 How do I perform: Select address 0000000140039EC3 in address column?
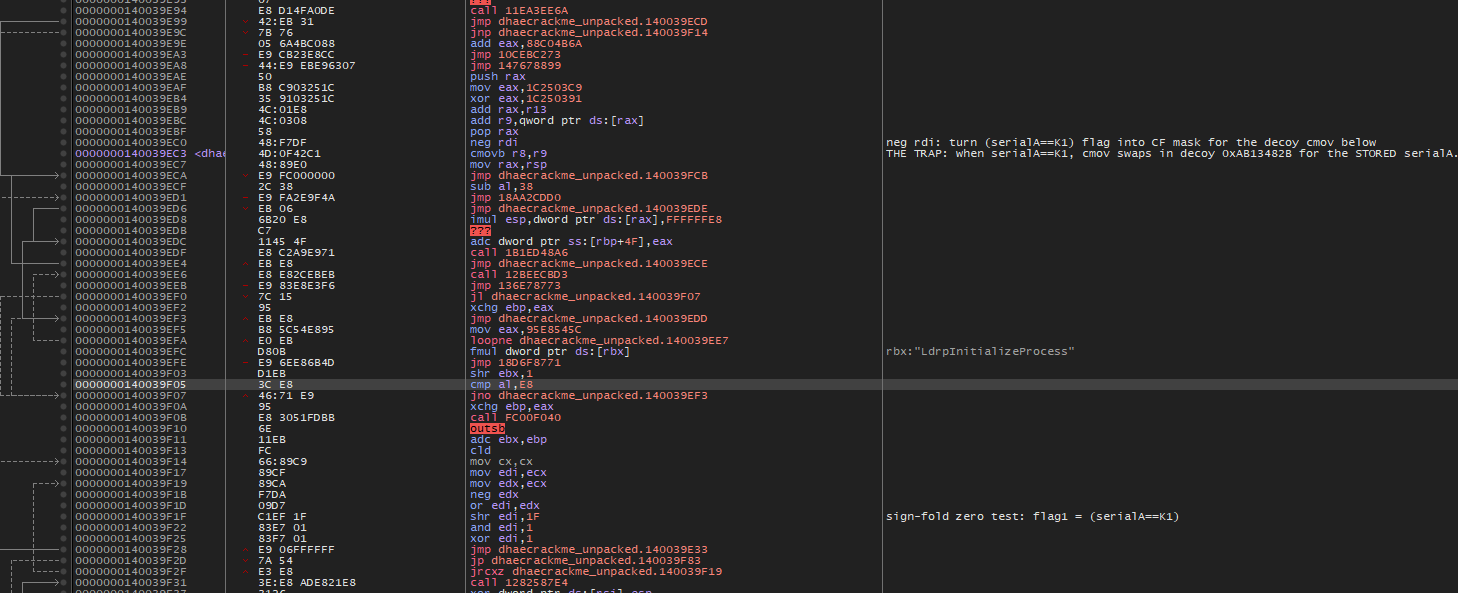pyautogui.click(x=131, y=153)
